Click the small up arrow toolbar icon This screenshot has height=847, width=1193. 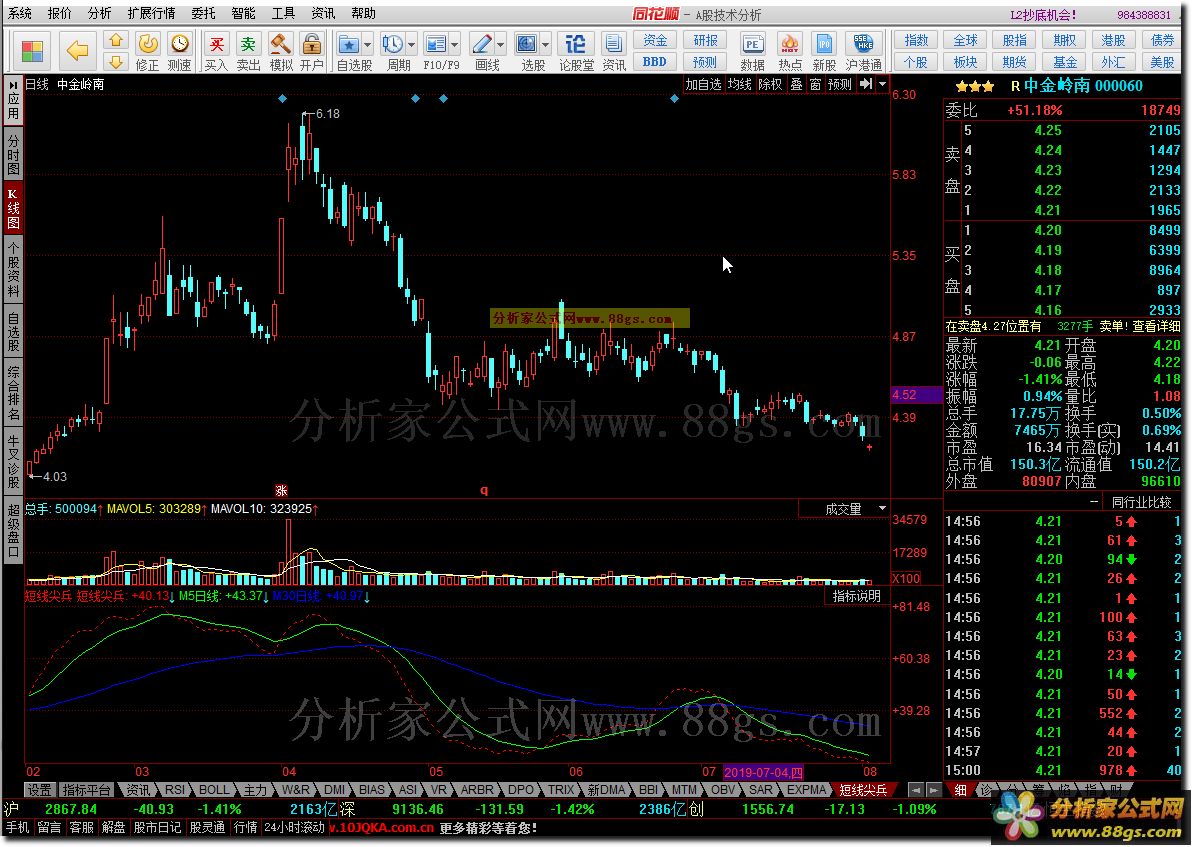tap(116, 40)
